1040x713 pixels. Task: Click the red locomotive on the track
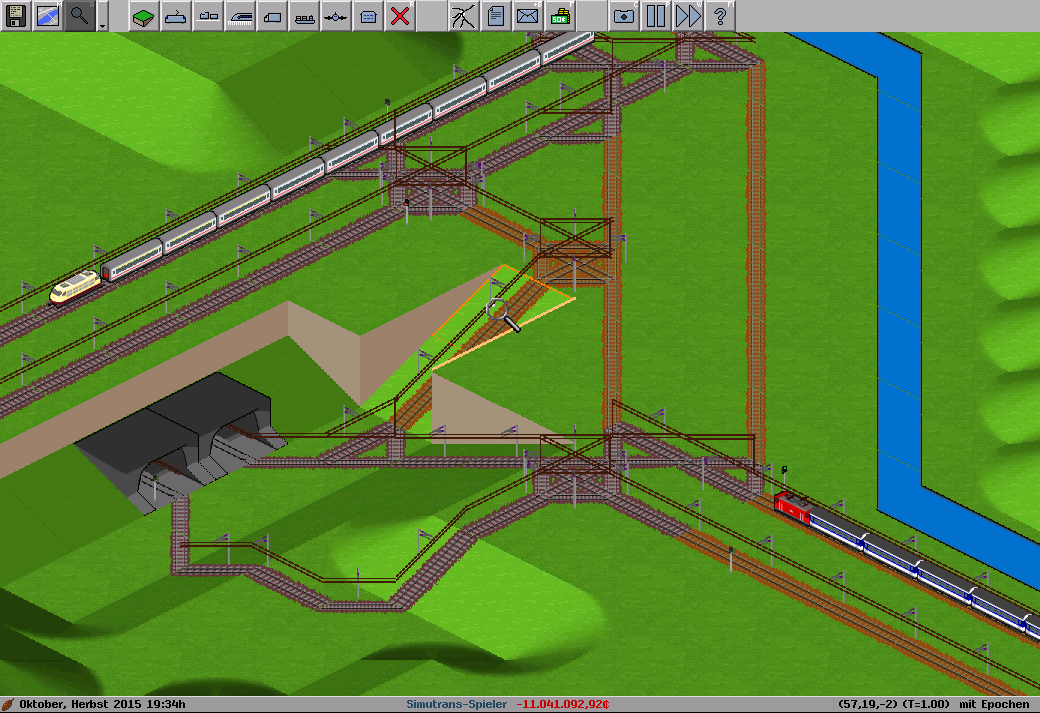click(791, 506)
